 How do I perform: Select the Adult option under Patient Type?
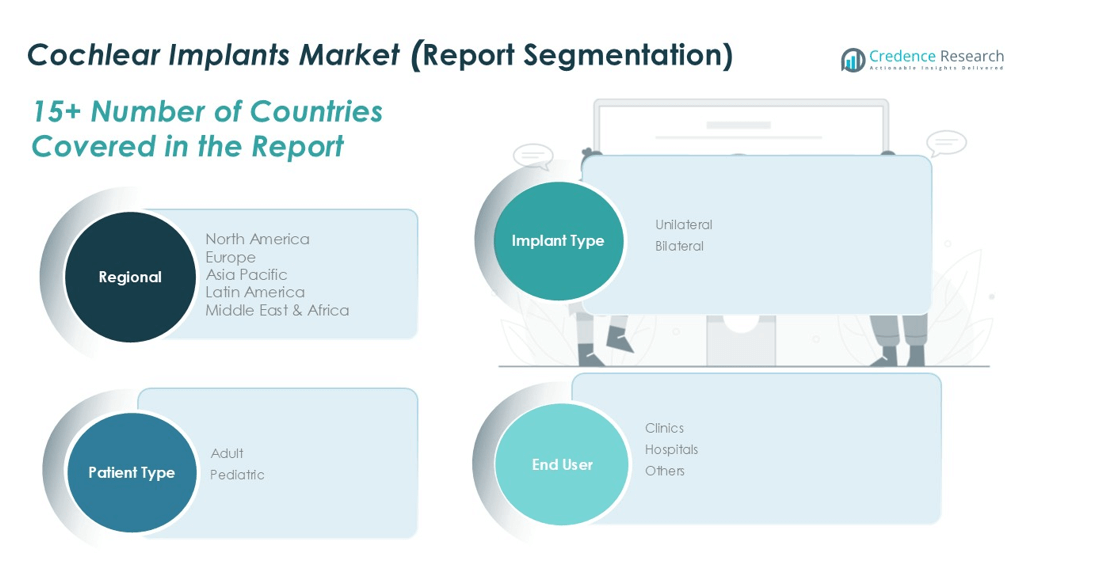(x=226, y=453)
